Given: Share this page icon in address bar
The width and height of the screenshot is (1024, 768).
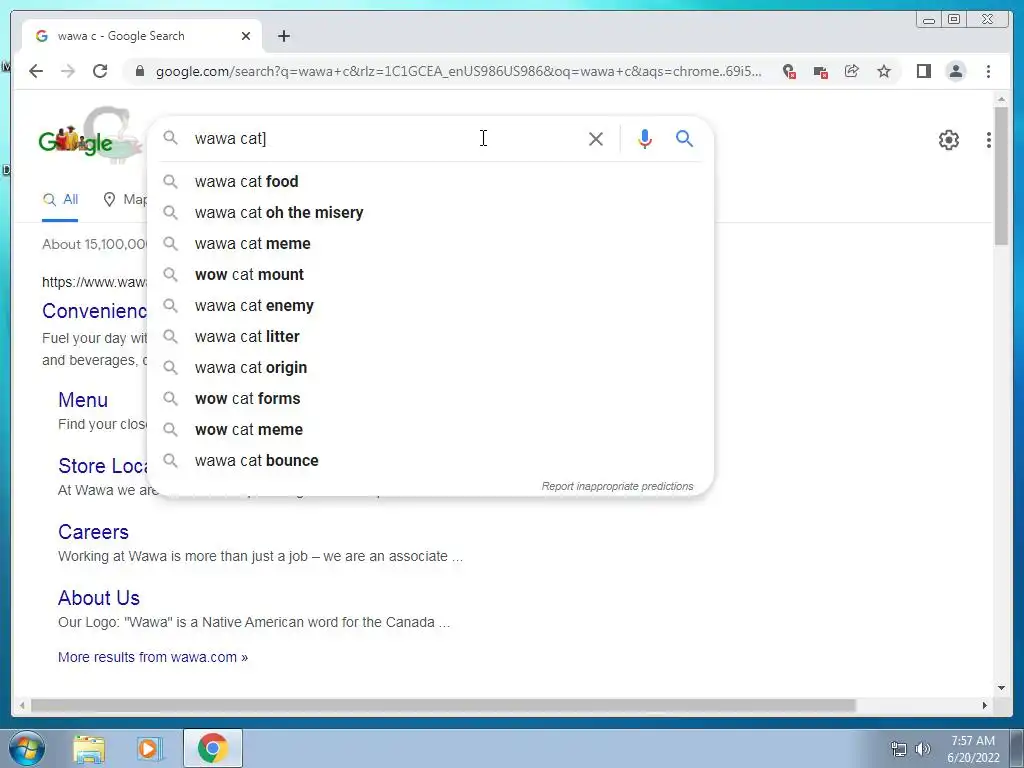Looking at the screenshot, I should pos(852,71).
